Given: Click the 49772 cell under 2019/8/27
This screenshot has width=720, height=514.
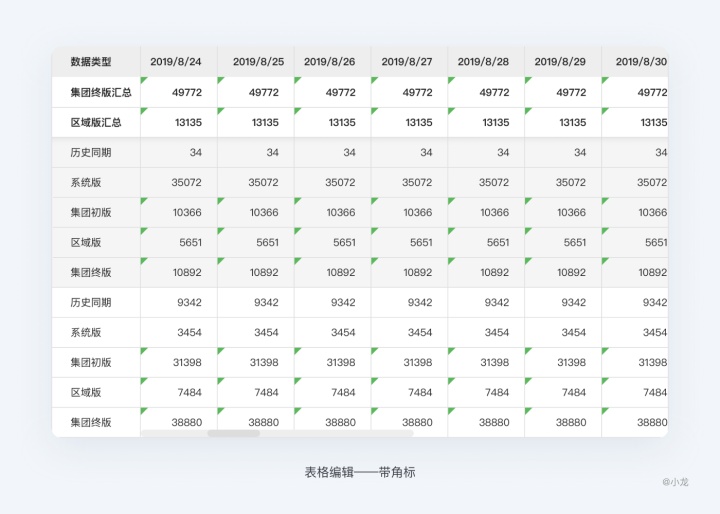Looking at the screenshot, I should point(410,92).
